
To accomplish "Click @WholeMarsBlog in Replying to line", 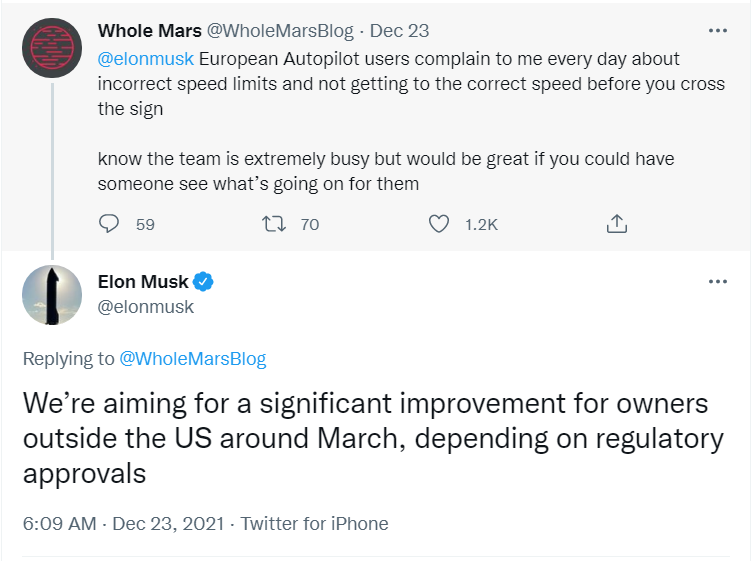I will tap(192, 359).
